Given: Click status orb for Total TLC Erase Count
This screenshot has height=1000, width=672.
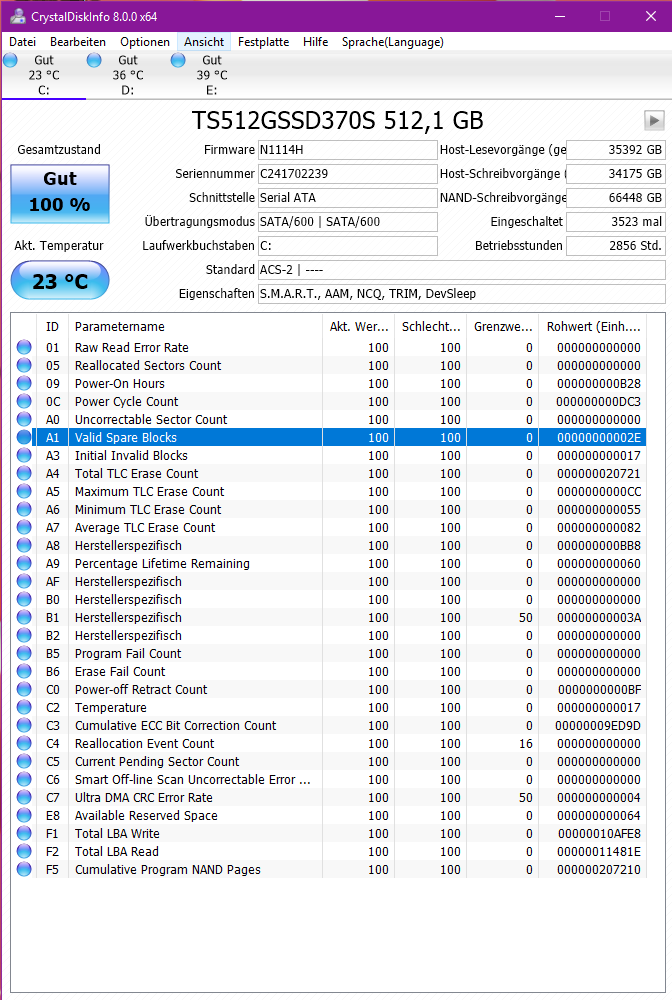Looking at the screenshot, I should click(x=24, y=473).
